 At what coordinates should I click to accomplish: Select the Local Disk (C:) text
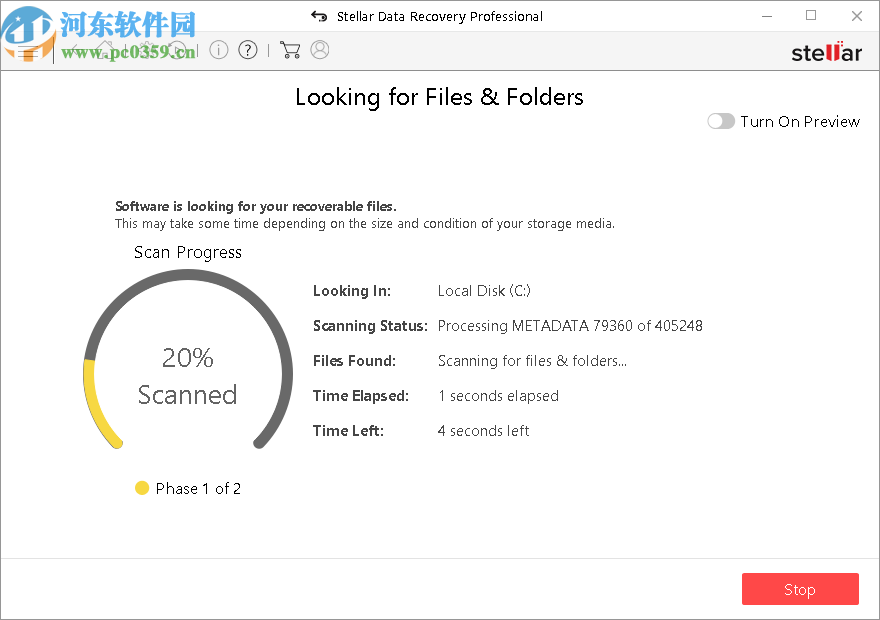484,291
